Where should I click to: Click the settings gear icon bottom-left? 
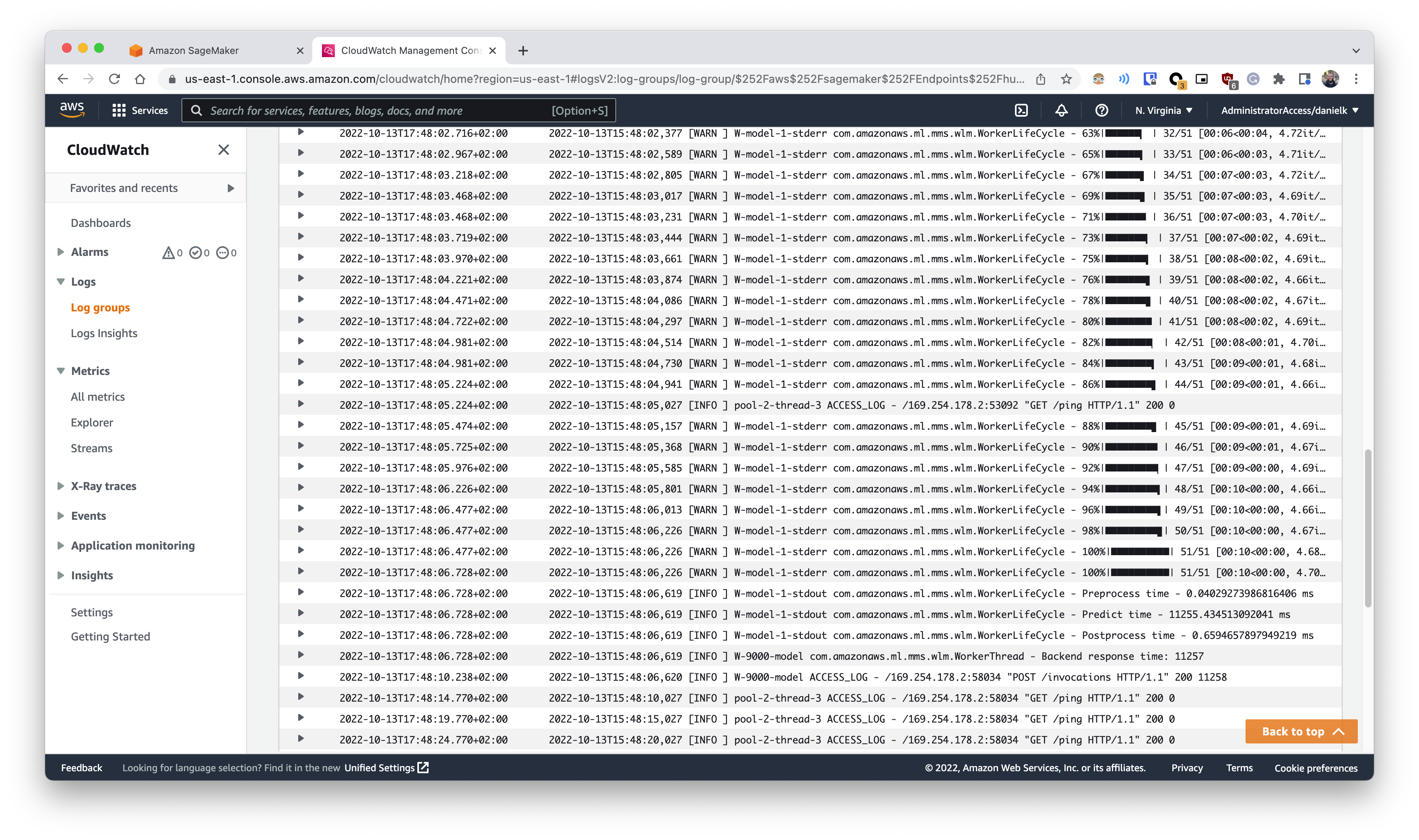(91, 612)
